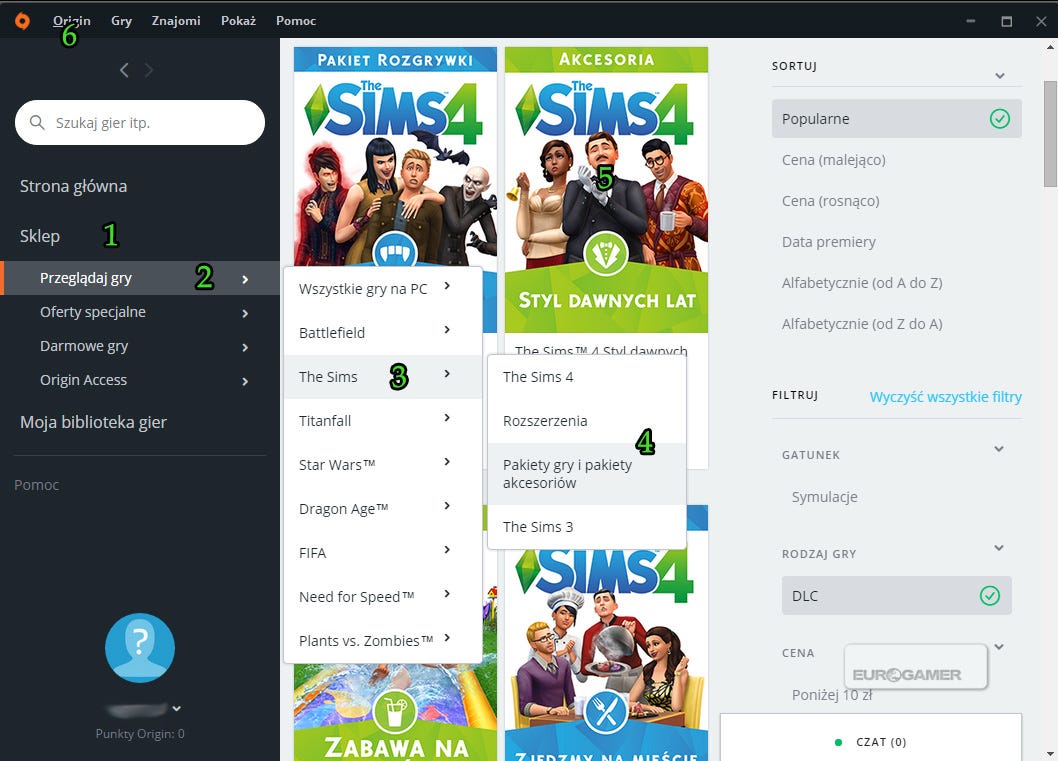Viewport: 1058px width, 761px height.
Task: Select The Sims 3 submenu entry
Action: (586, 527)
